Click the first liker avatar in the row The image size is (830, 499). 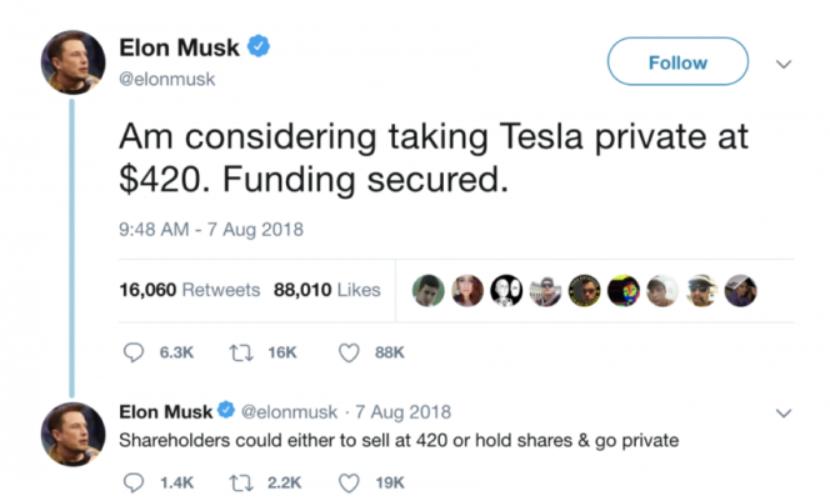tap(428, 290)
